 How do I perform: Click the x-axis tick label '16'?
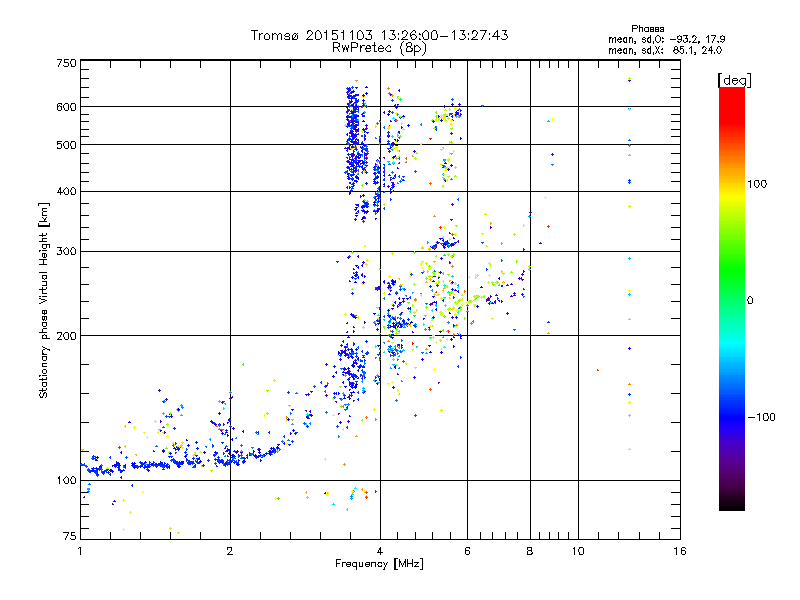(680, 551)
